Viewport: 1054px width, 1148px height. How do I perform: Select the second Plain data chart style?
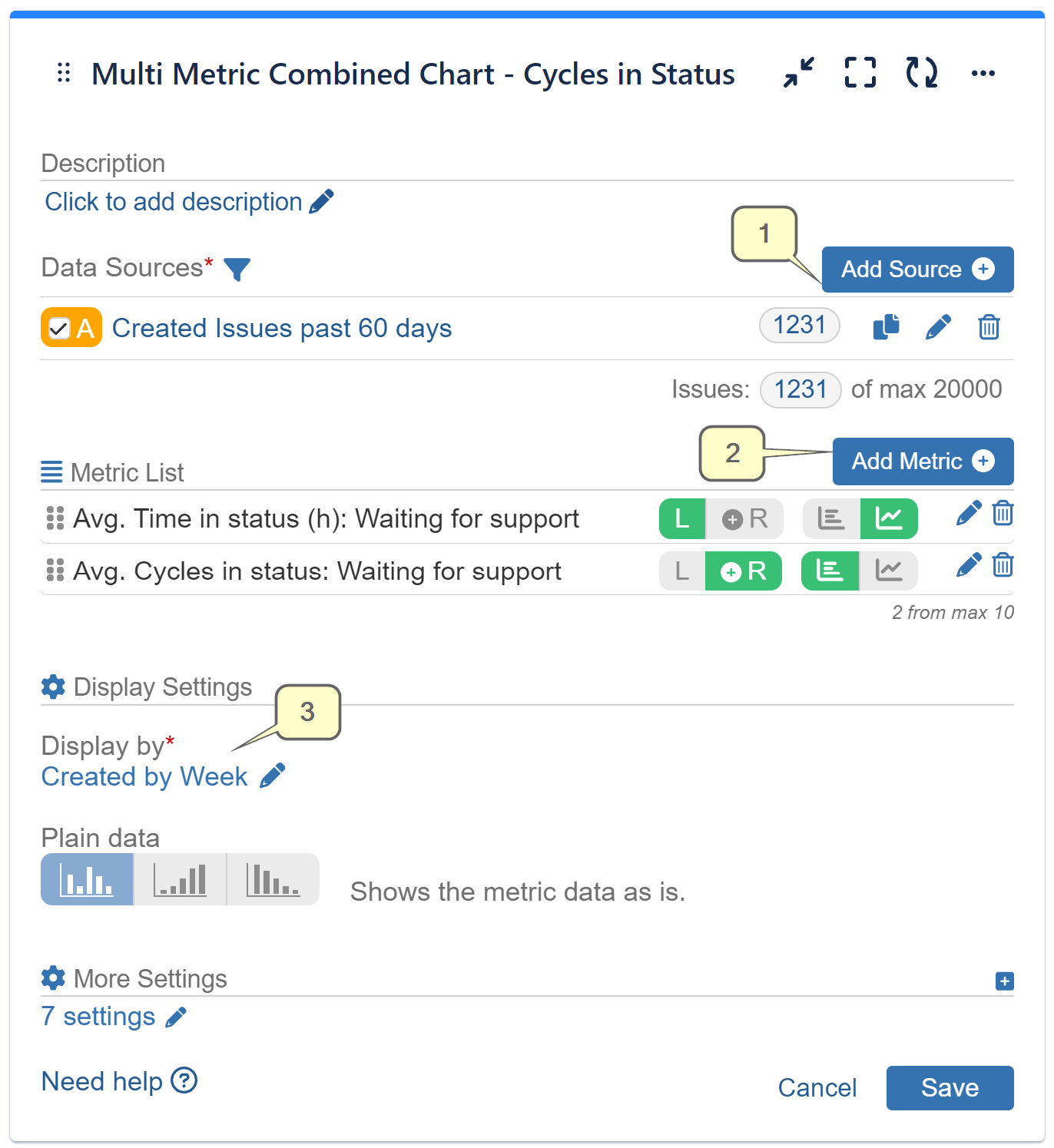pos(179,879)
